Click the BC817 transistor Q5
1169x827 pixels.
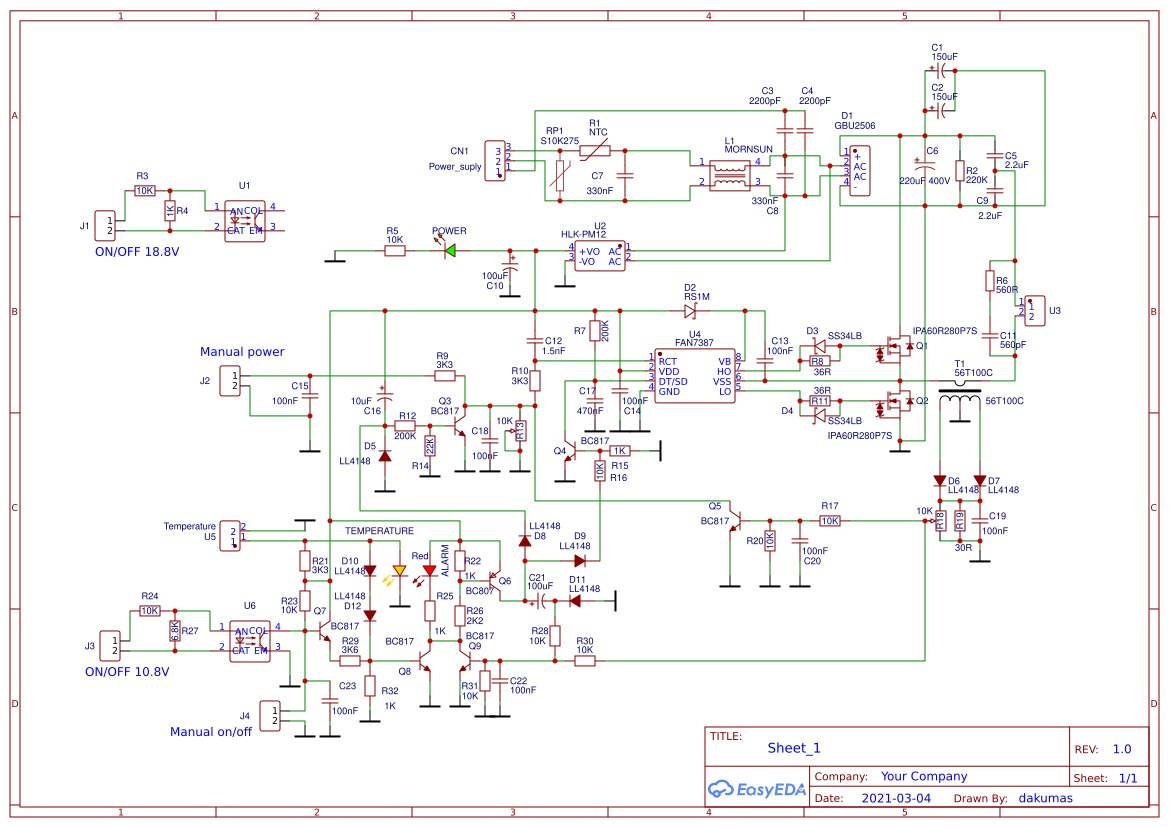(738, 518)
